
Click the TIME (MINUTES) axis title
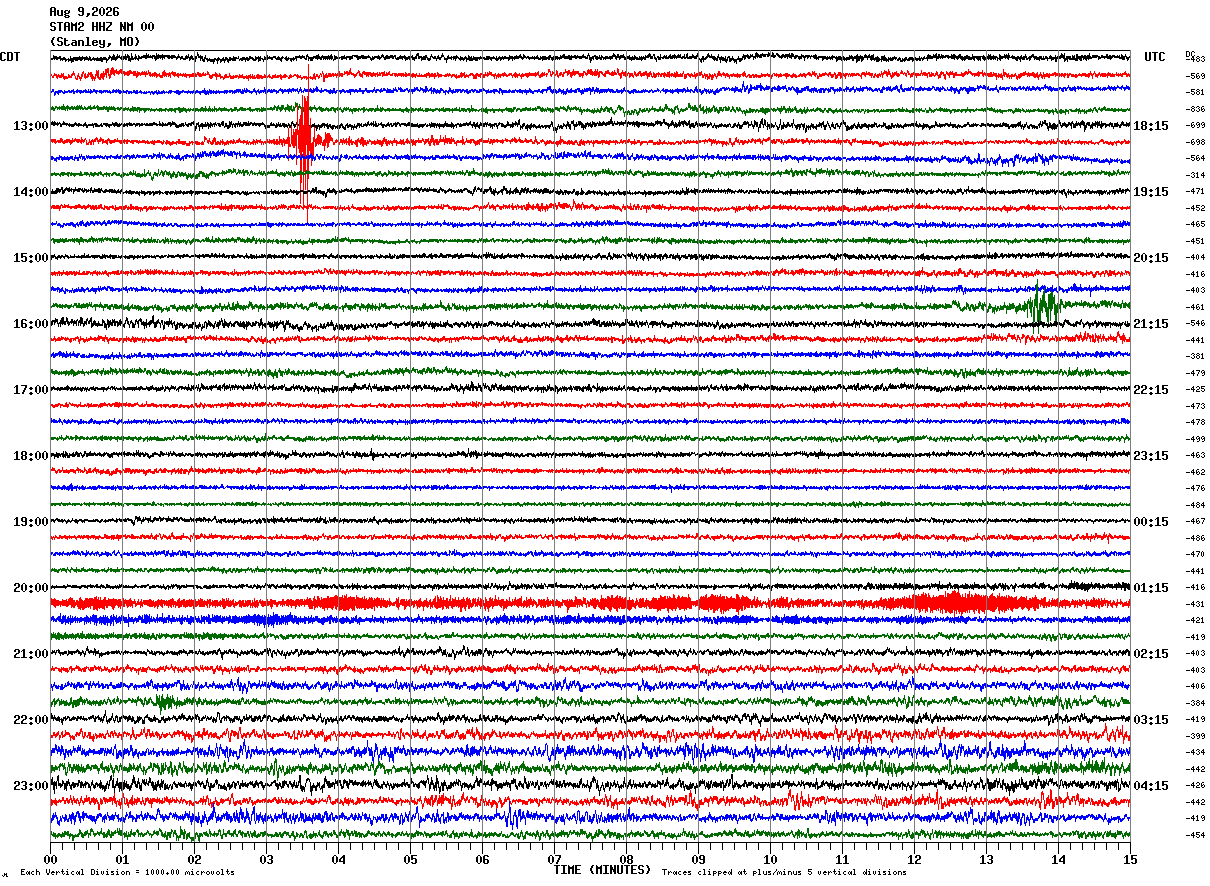pyautogui.click(x=602, y=870)
